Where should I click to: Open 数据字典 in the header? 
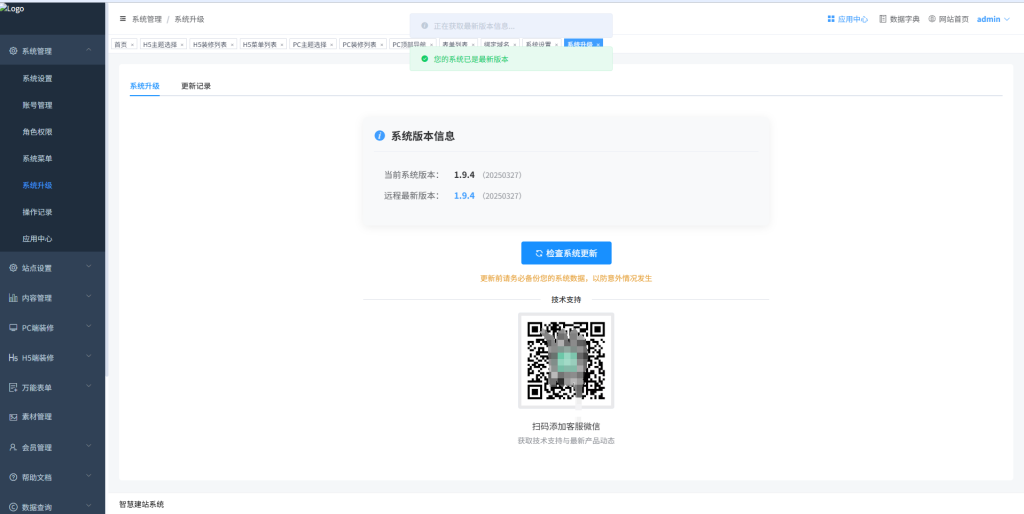899,19
